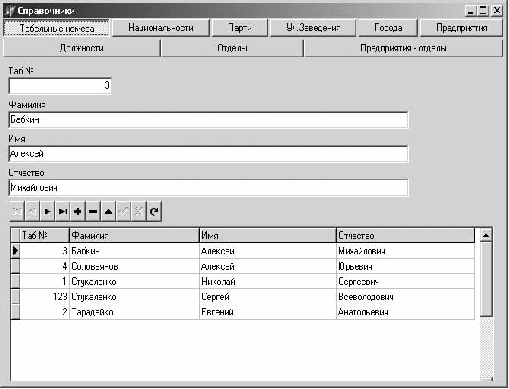509x389 pixels.
Task: Insert new record with plus button
Action: coord(78,211)
